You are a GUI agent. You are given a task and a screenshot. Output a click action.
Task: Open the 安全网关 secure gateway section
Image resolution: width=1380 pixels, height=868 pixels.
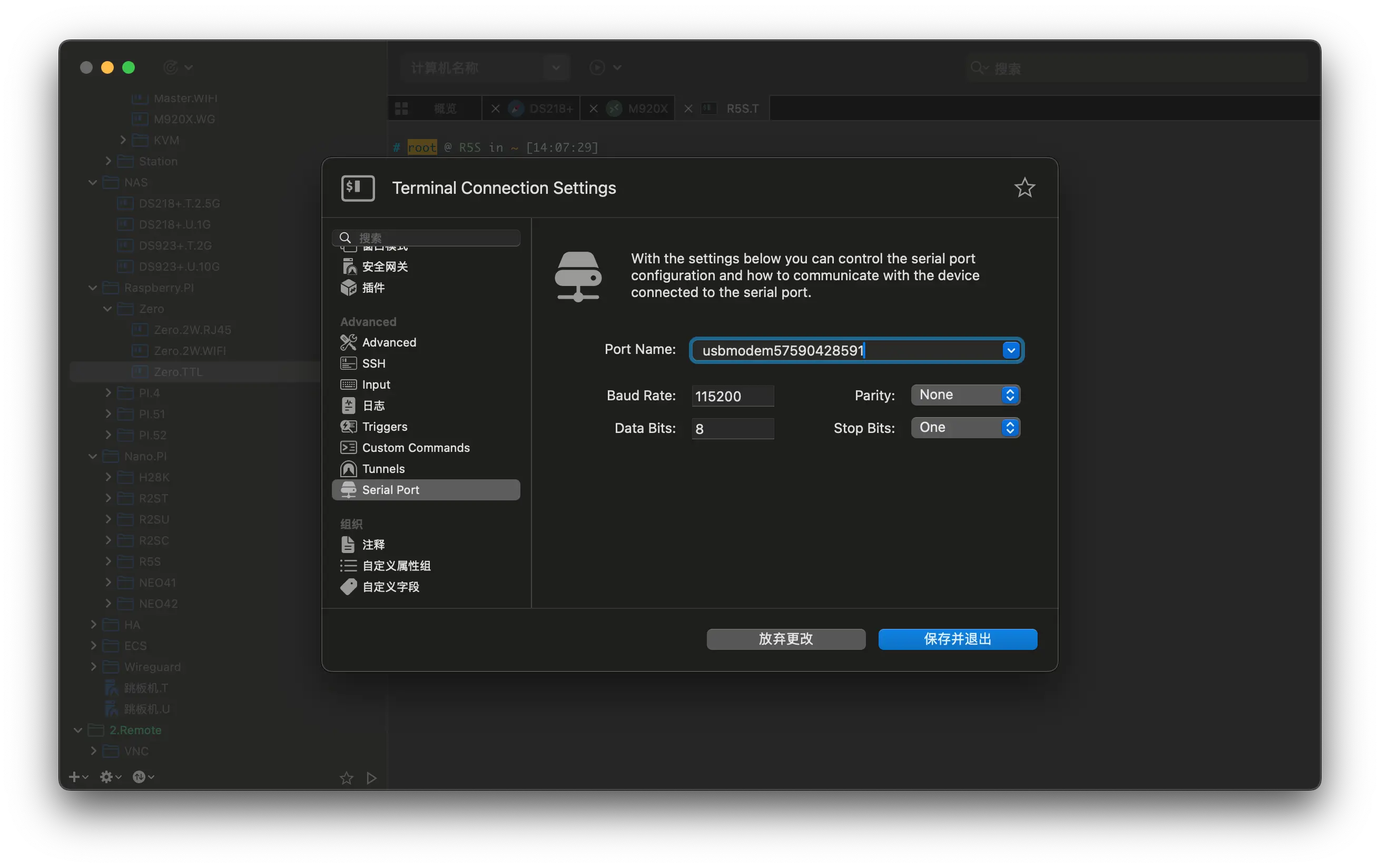[384, 267]
